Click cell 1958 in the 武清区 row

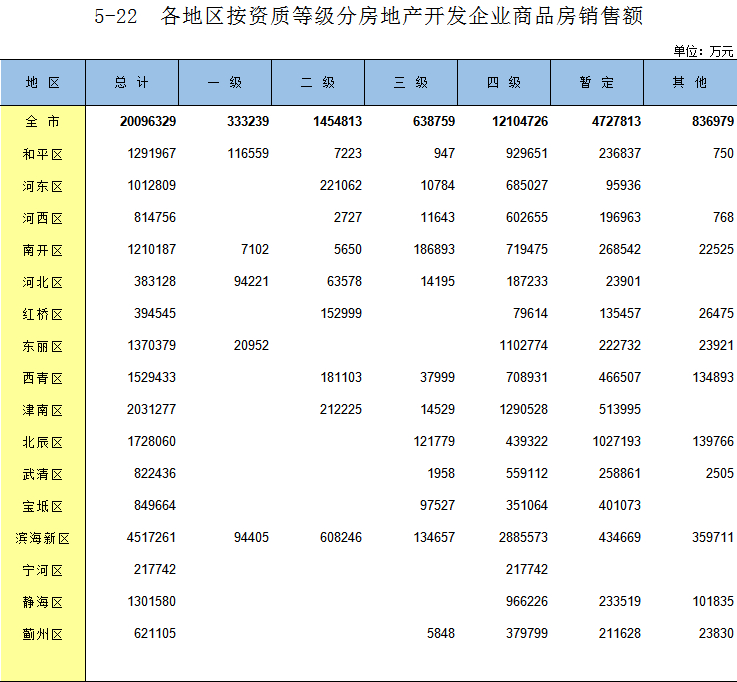pyautogui.click(x=441, y=473)
